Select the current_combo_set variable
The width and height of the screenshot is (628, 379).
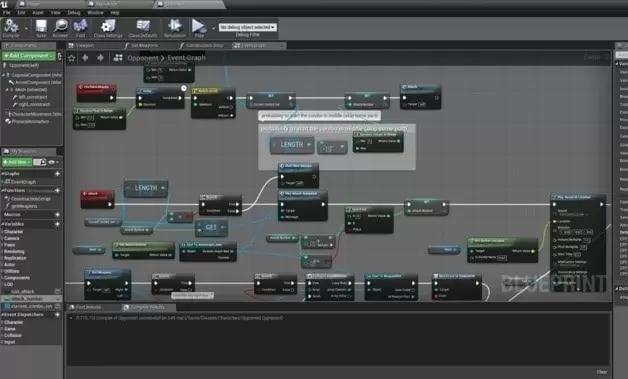point(31,306)
